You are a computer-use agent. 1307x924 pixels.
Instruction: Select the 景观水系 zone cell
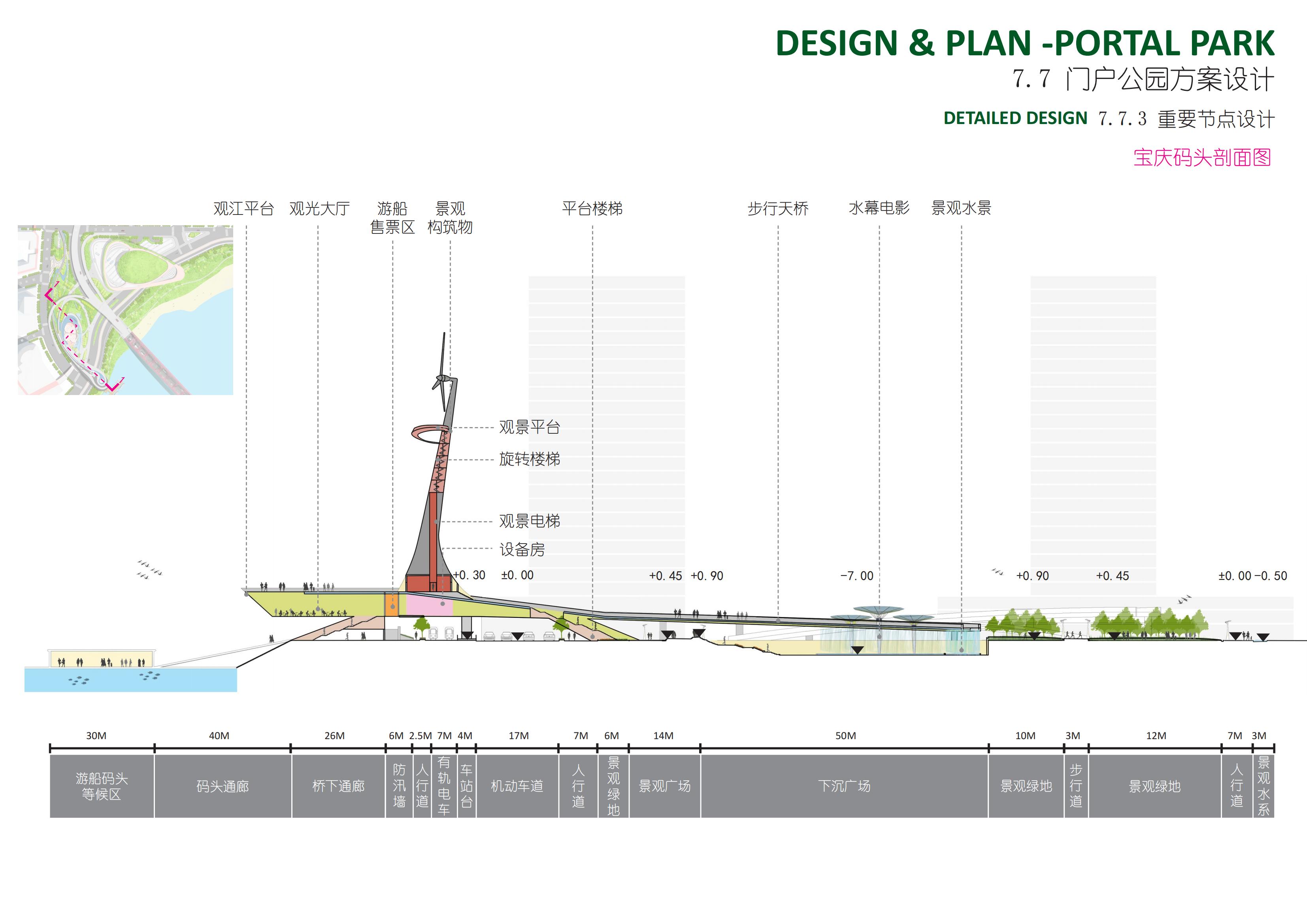click(x=1263, y=786)
